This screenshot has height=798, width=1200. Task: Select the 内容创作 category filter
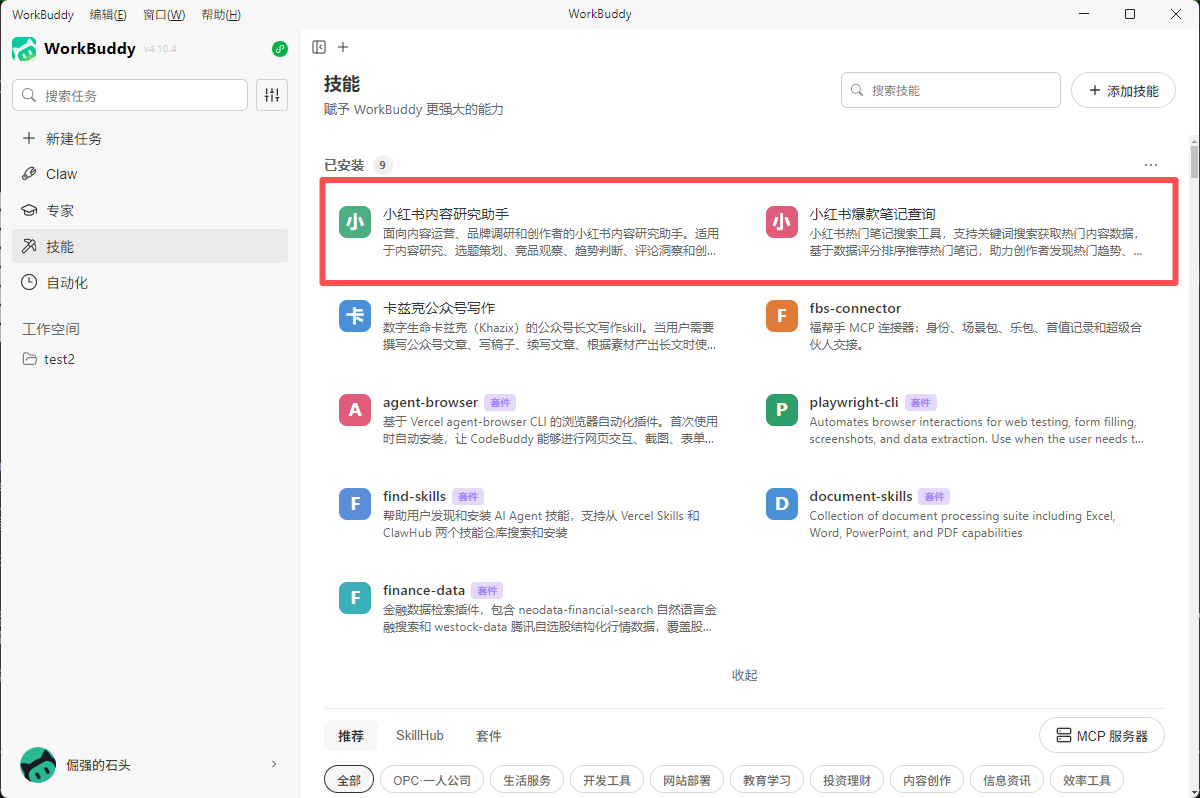[927, 780]
